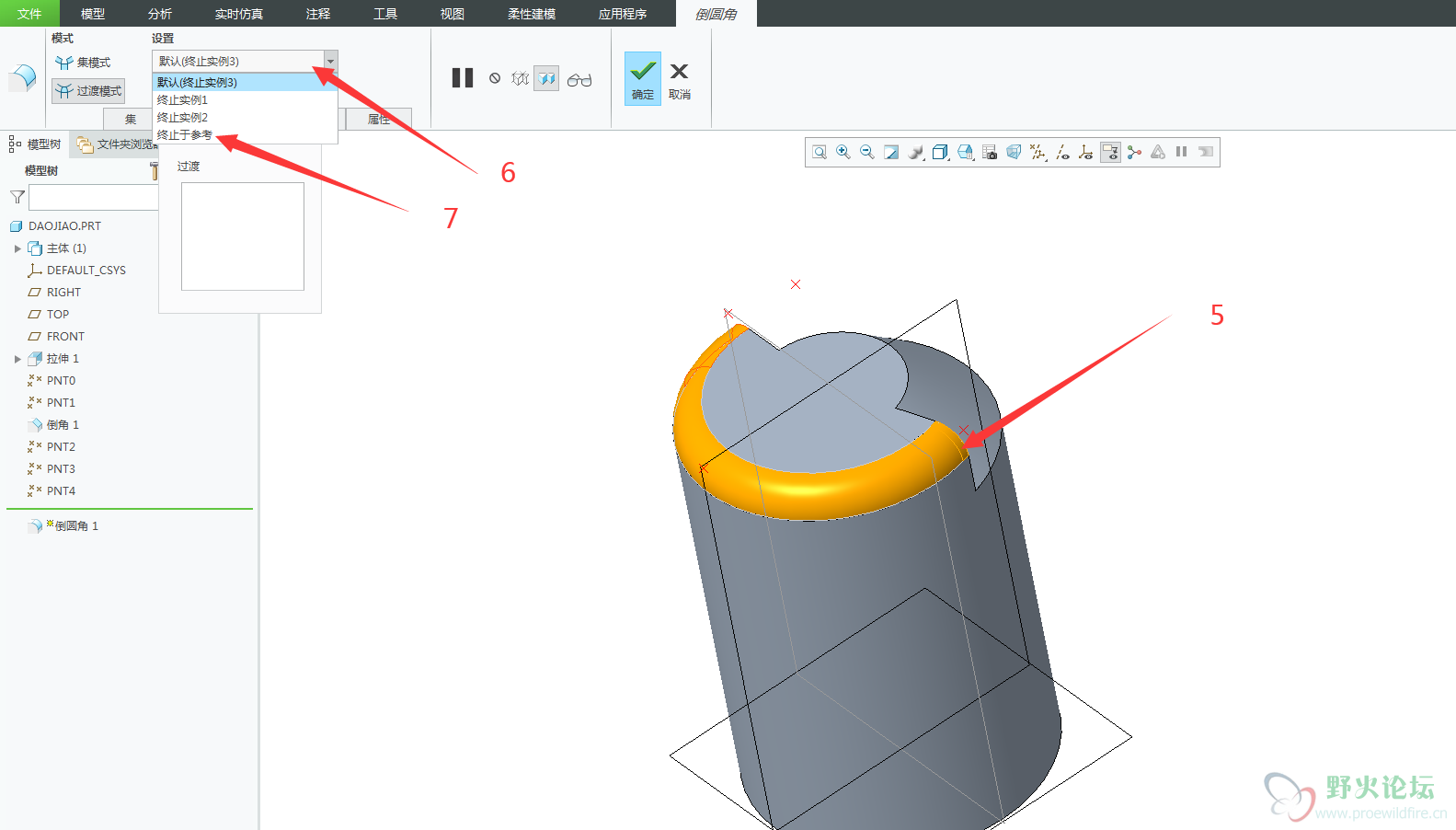Switch to the 柔性建模 ribbon tab
Viewport: 1456px width, 830px height.
(x=532, y=14)
